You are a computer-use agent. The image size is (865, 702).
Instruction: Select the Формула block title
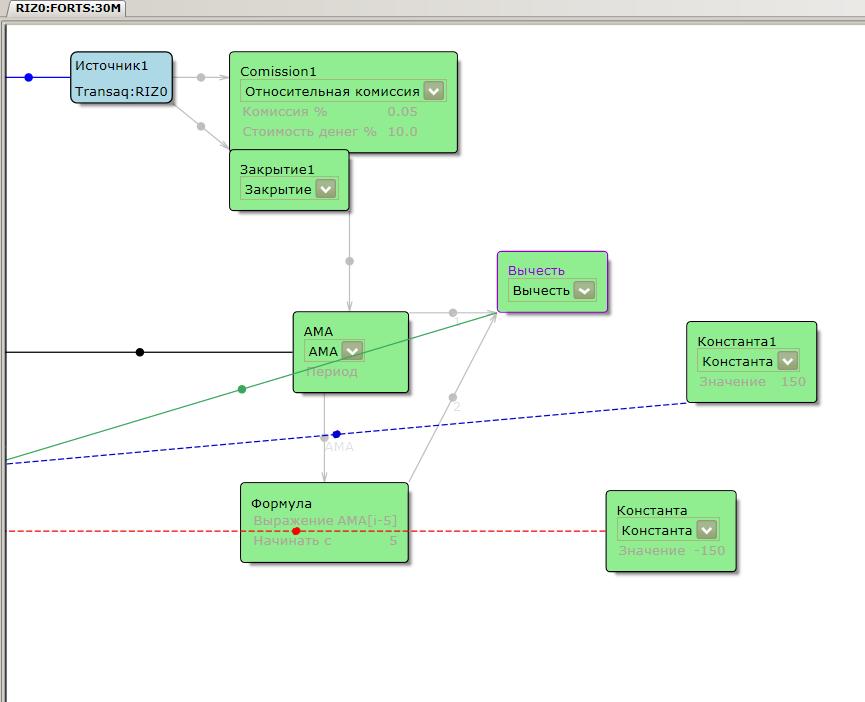coord(281,503)
